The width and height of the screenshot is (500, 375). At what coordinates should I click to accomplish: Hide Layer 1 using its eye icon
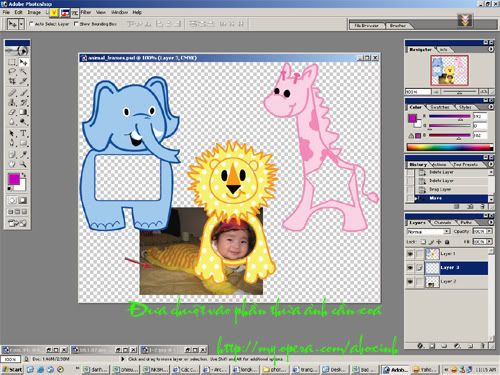click(x=410, y=254)
